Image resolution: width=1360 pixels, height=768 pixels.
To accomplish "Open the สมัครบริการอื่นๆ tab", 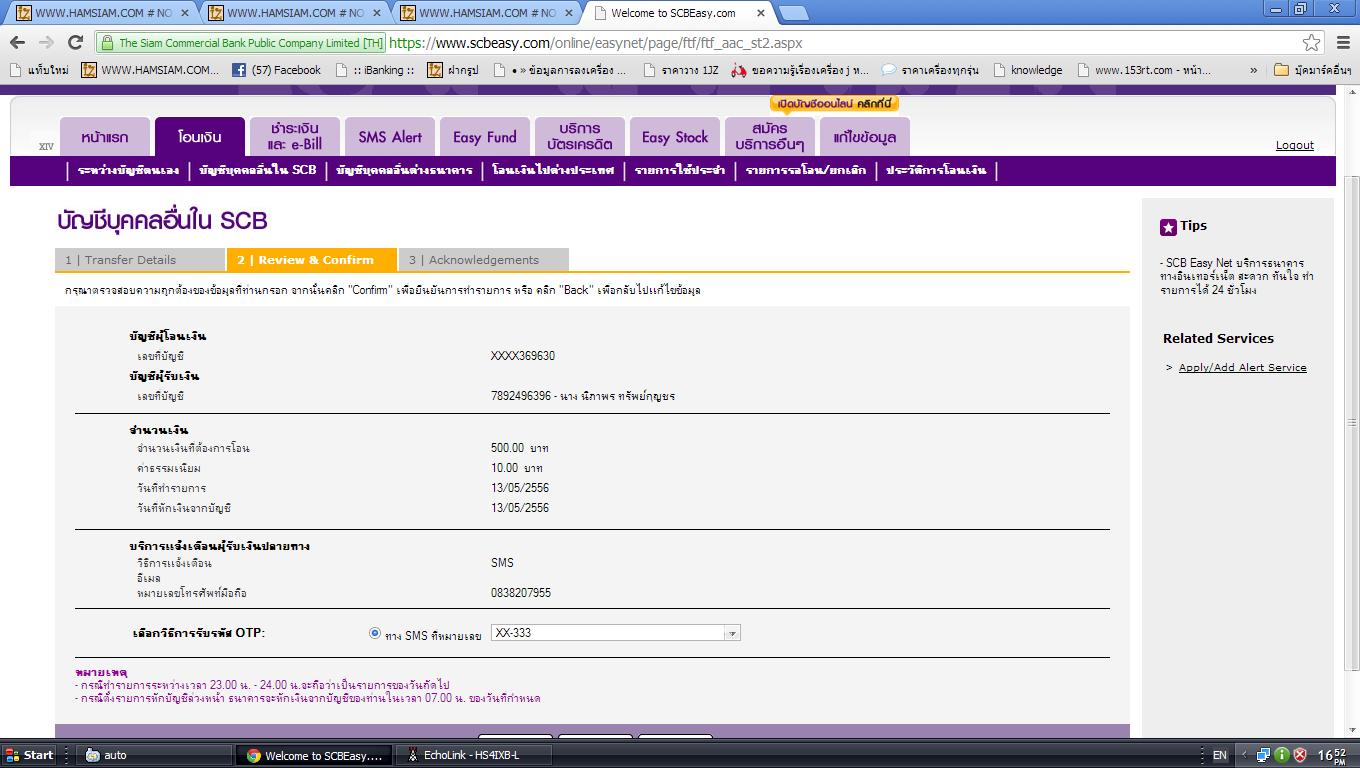I will [x=770, y=137].
